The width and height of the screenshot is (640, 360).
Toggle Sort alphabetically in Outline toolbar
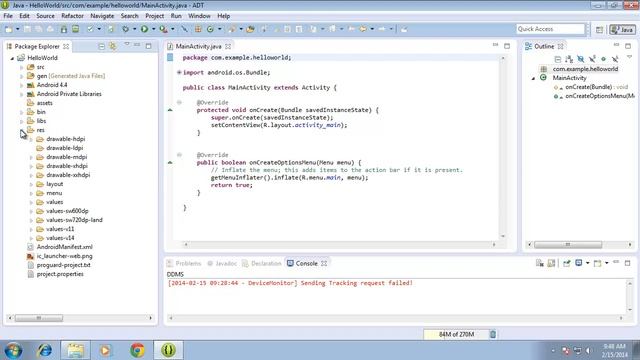569,59
